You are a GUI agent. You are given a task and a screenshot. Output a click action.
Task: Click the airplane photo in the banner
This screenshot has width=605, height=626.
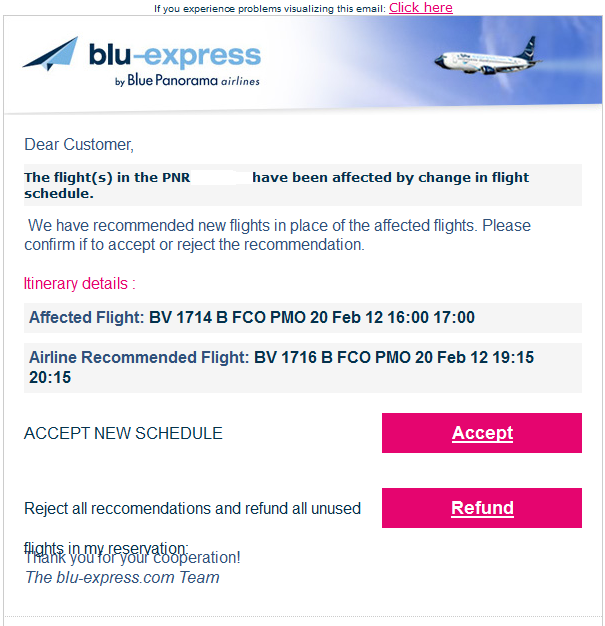488,58
